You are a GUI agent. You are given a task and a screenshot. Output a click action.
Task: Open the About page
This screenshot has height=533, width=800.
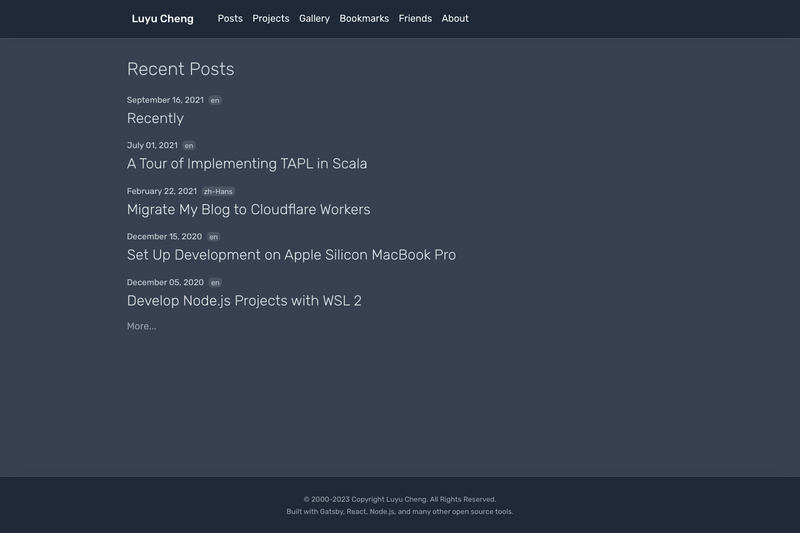(x=455, y=18)
